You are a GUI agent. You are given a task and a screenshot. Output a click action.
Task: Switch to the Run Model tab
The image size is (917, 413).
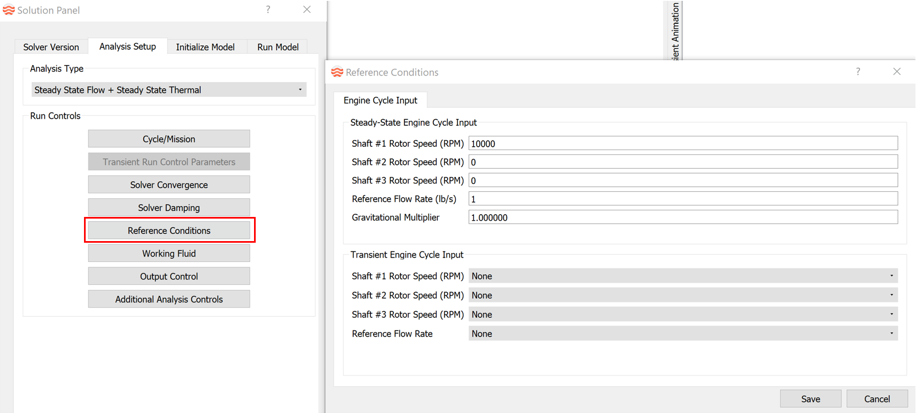(x=278, y=47)
